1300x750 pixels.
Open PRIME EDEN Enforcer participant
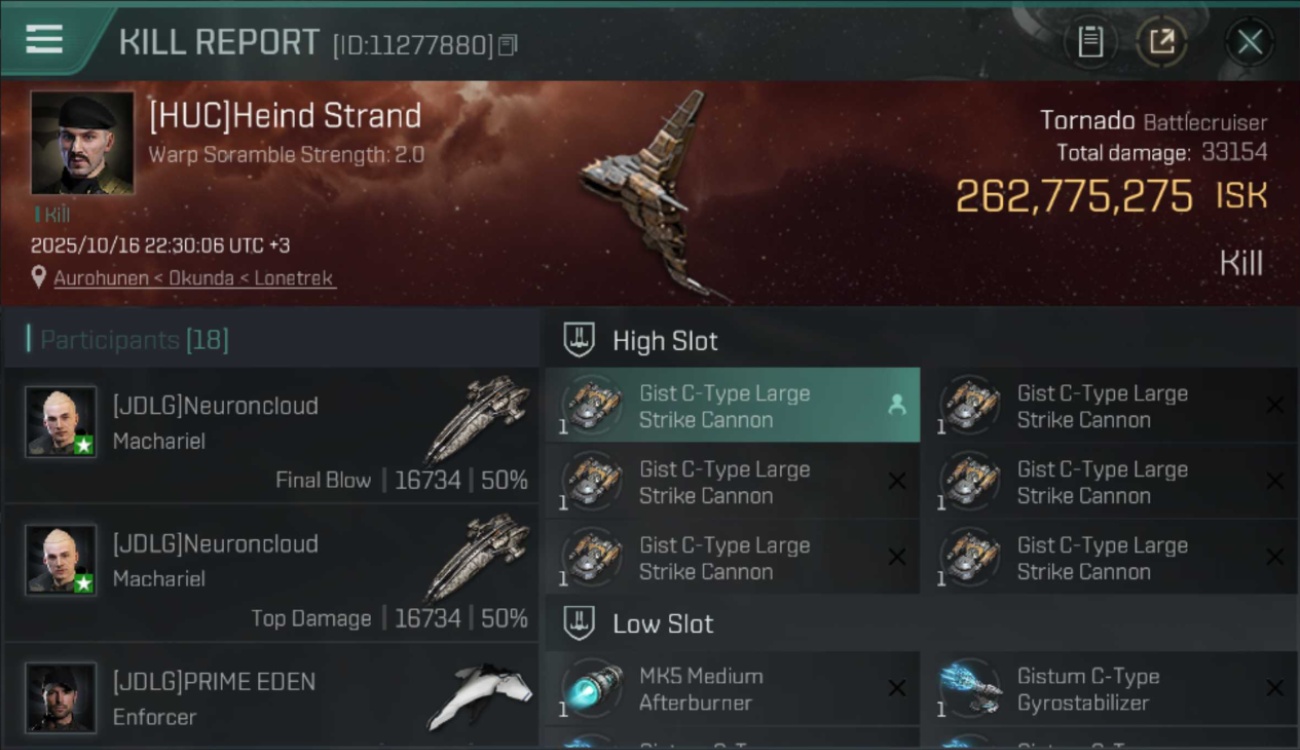[x=271, y=697]
